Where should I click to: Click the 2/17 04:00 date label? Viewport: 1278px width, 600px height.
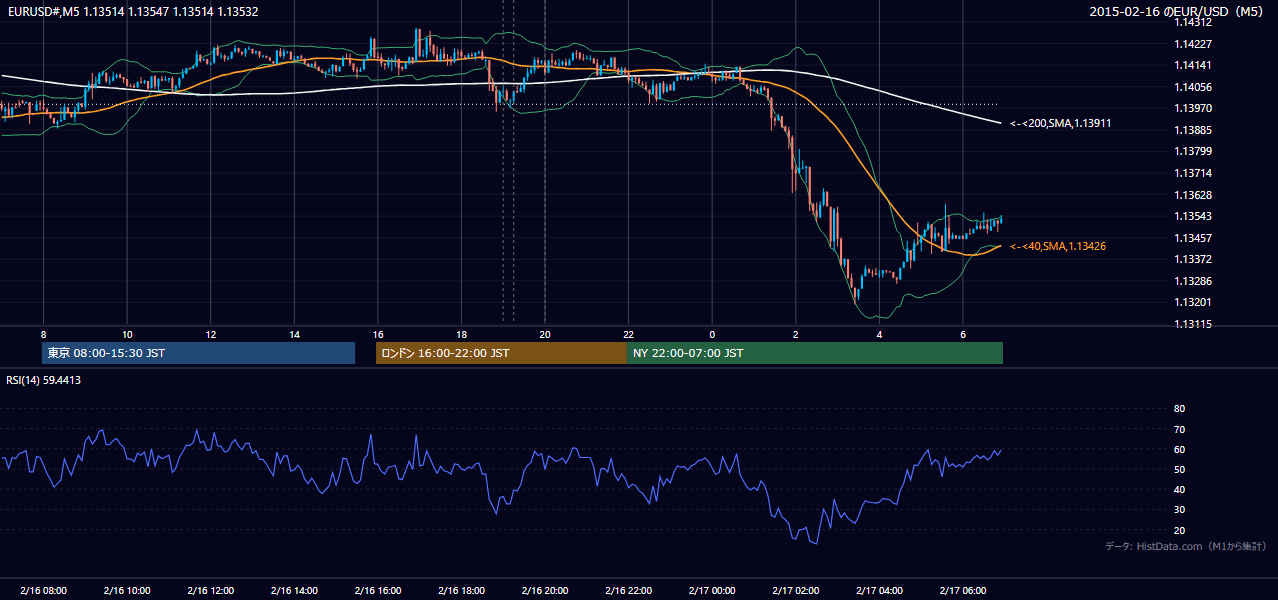click(879, 591)
